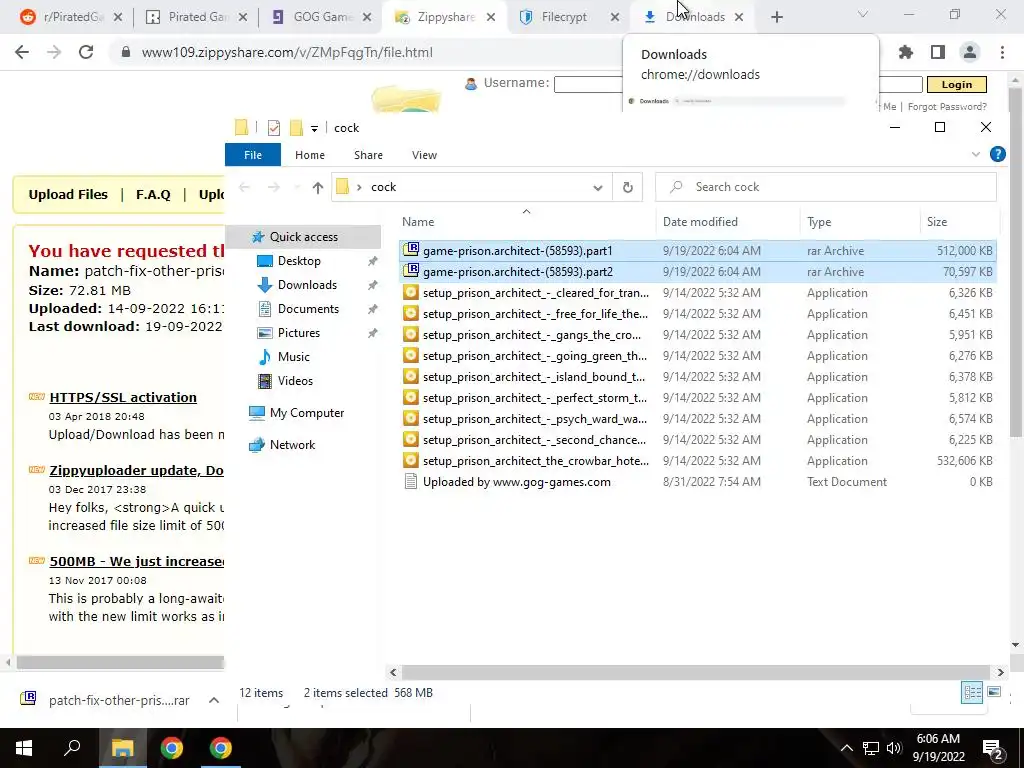Image resolution: width=1024 pixels, height=768 pixels.
Task: Open Explorer help question mark
Action: click(997, 154)
